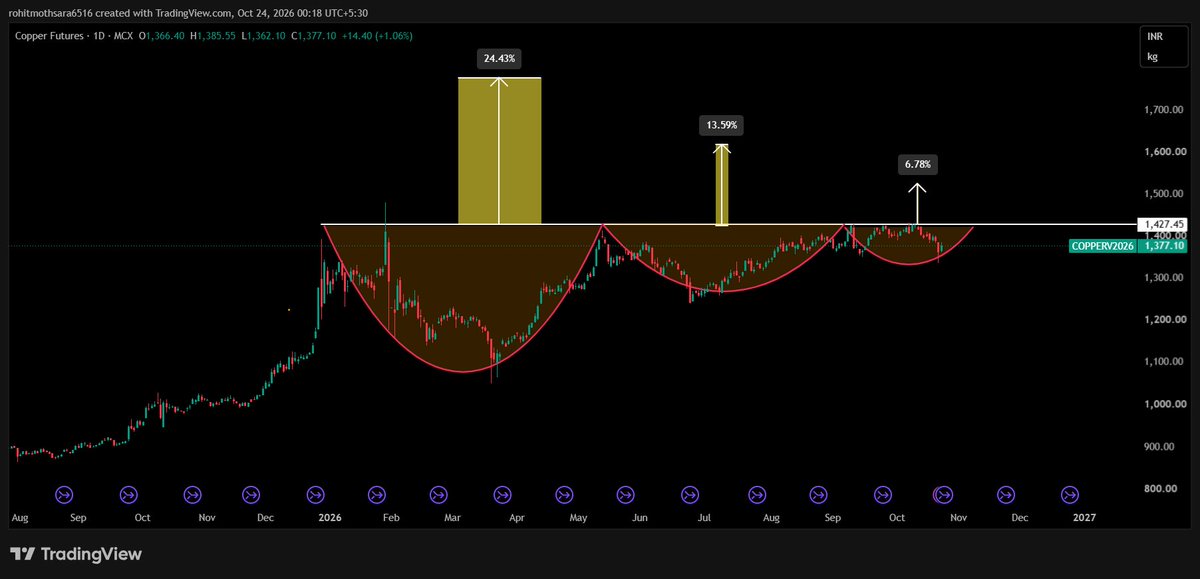This screenshot has height=579, width=1200.
Task: Click the May label on the time axis
Action: (578, 518)
